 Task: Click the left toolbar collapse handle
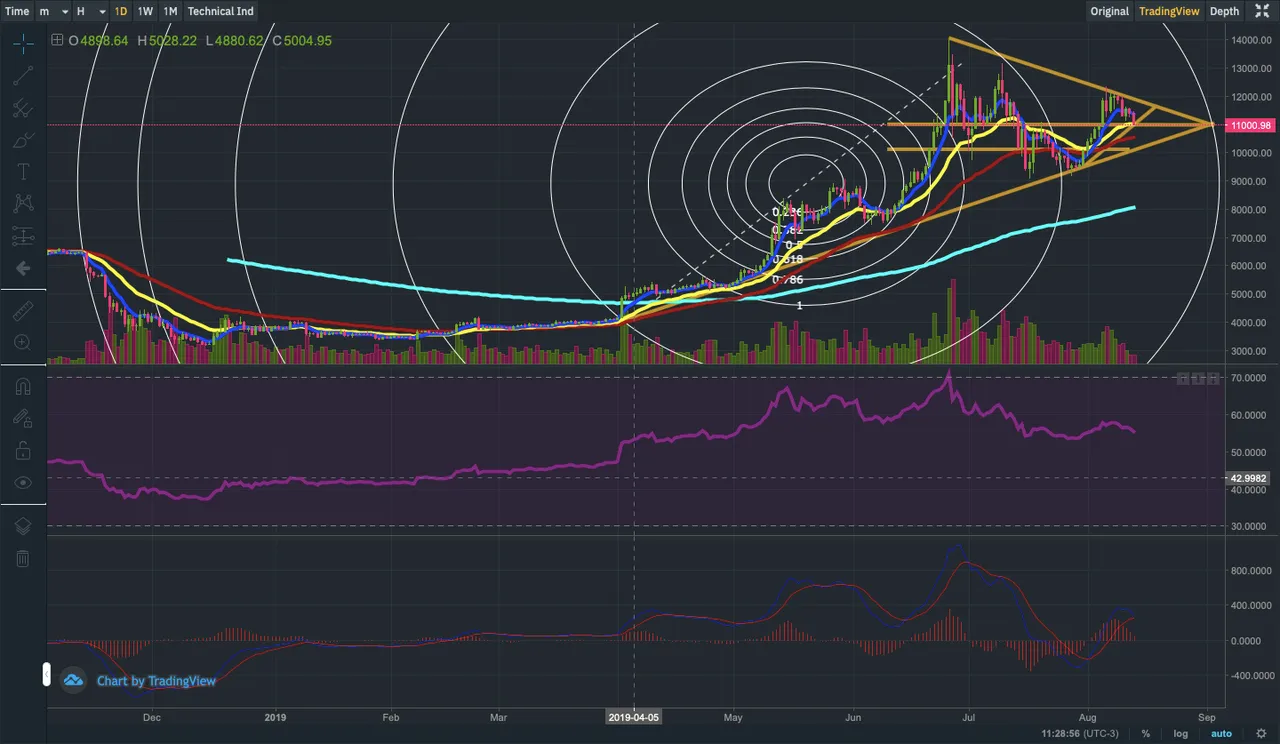coord(46,673)
